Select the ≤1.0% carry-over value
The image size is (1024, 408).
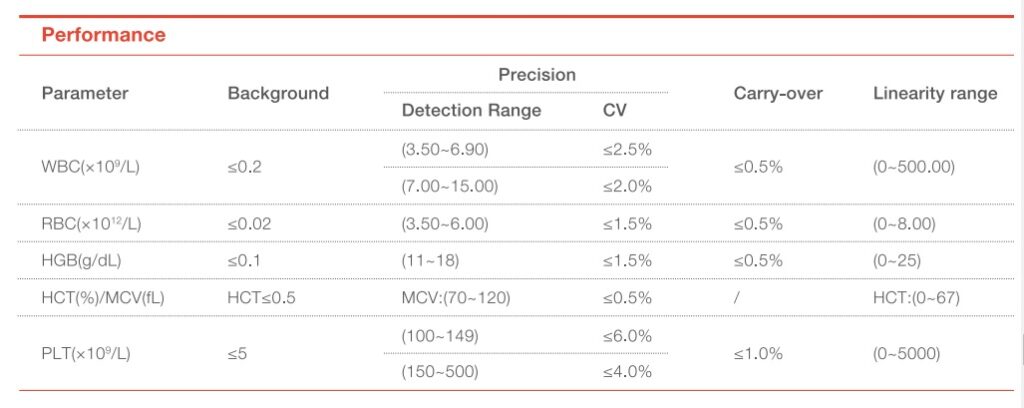pos(759,352)
